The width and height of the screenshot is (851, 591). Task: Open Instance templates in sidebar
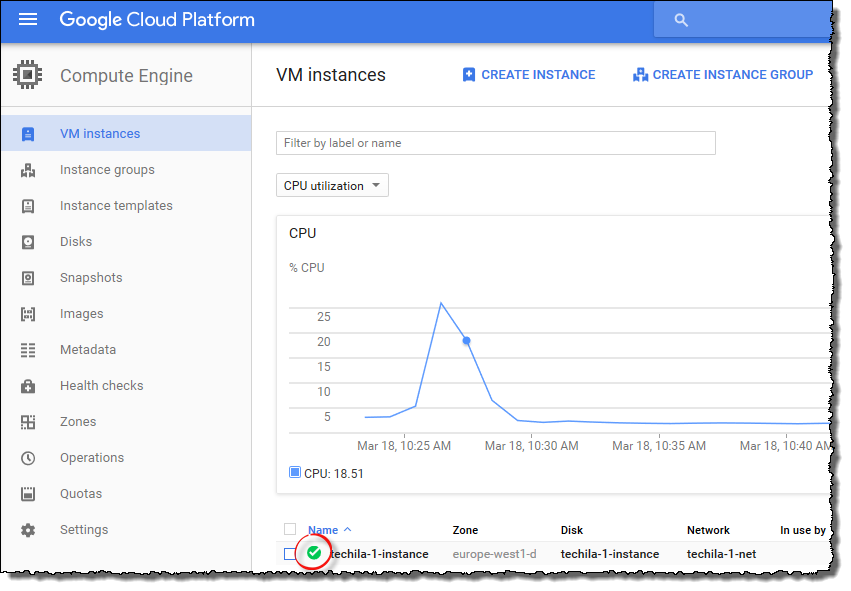pyautogui.click(x=116, y=206)
